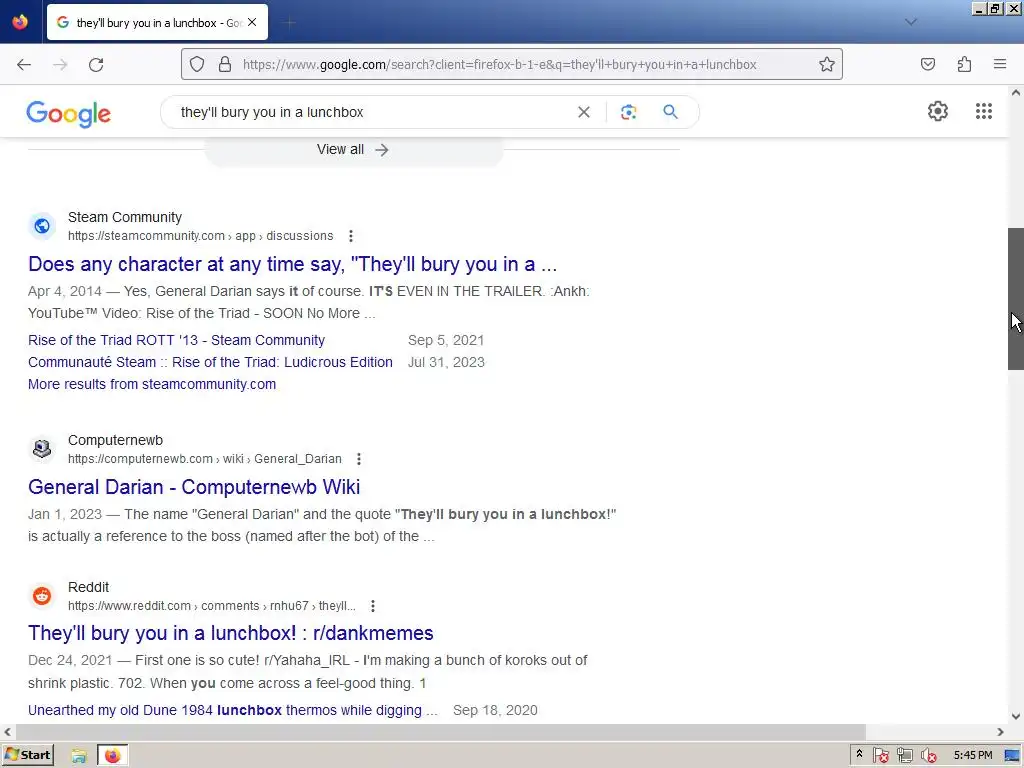Open the tracking protection shield icon
The width and height of the screenshot is (1024, 768).
coord(197,65)
